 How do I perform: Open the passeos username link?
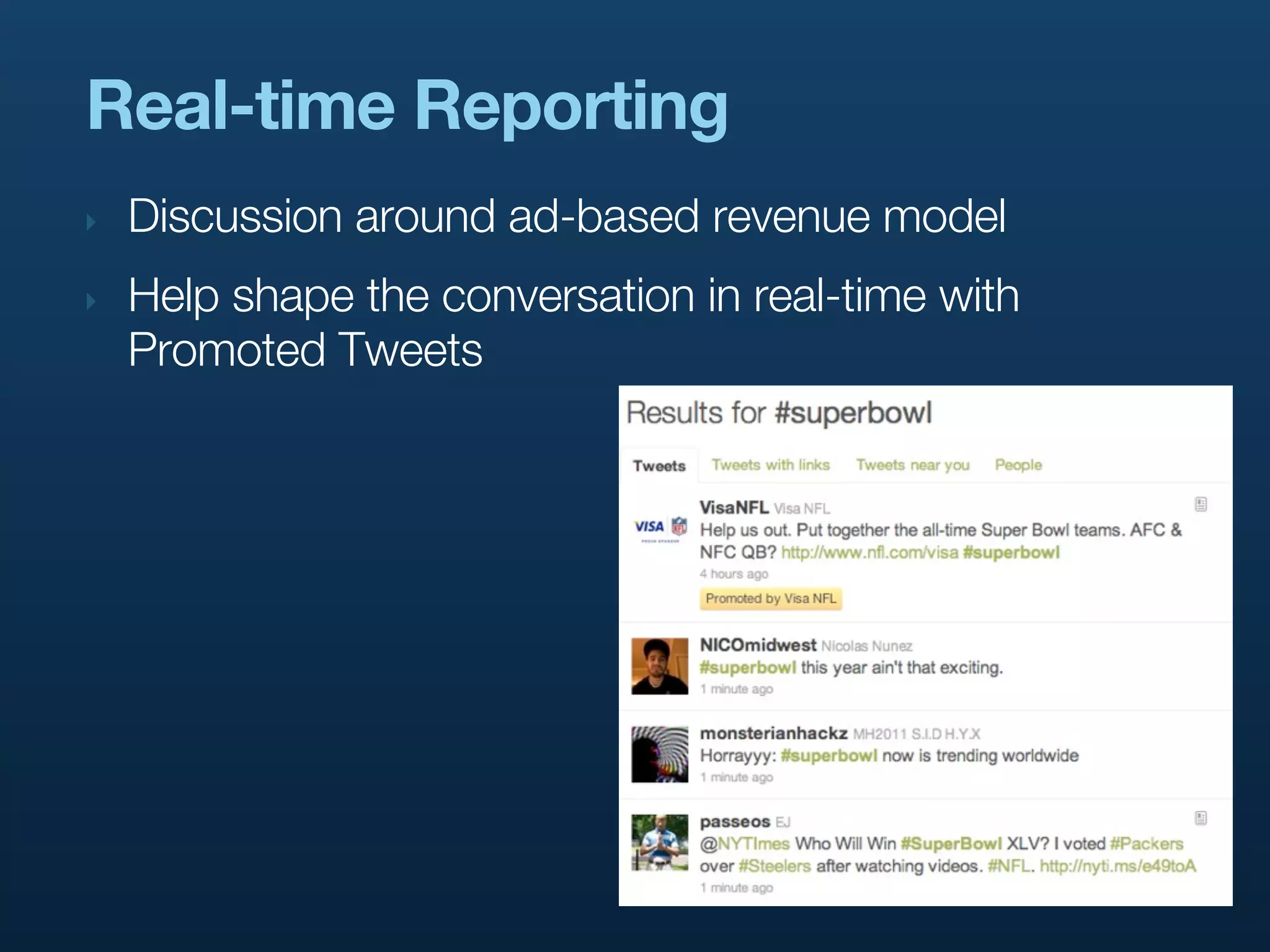tap(735, 822)
